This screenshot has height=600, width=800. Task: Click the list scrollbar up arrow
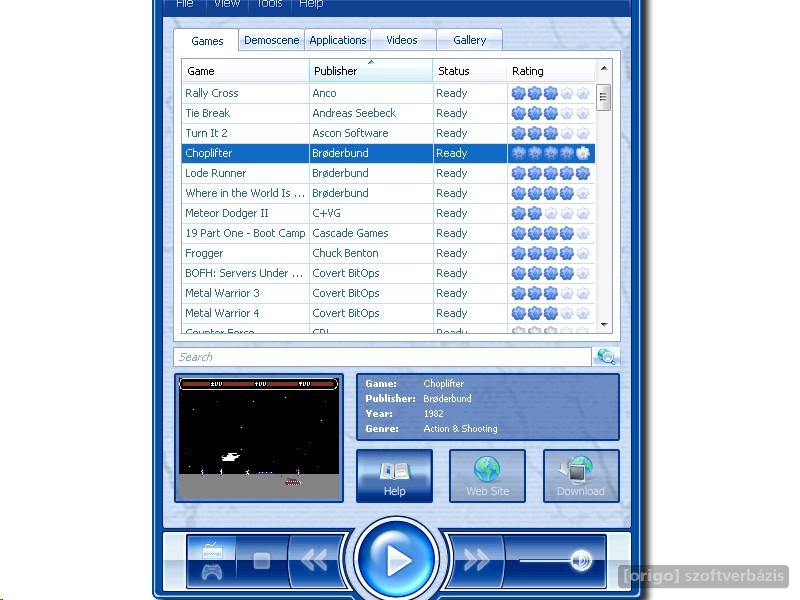pos(604,68)
